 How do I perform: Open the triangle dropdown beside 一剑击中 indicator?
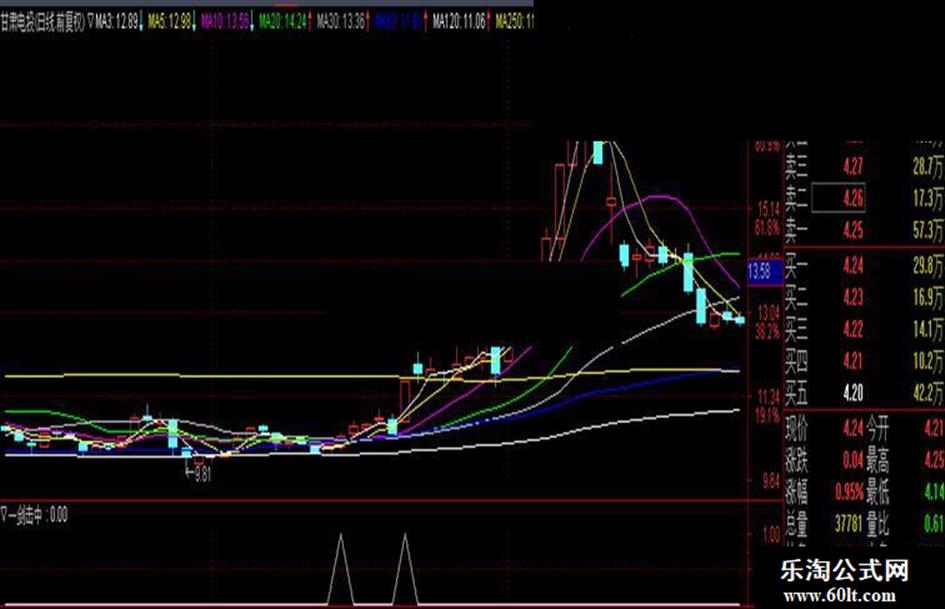[4, 516]
